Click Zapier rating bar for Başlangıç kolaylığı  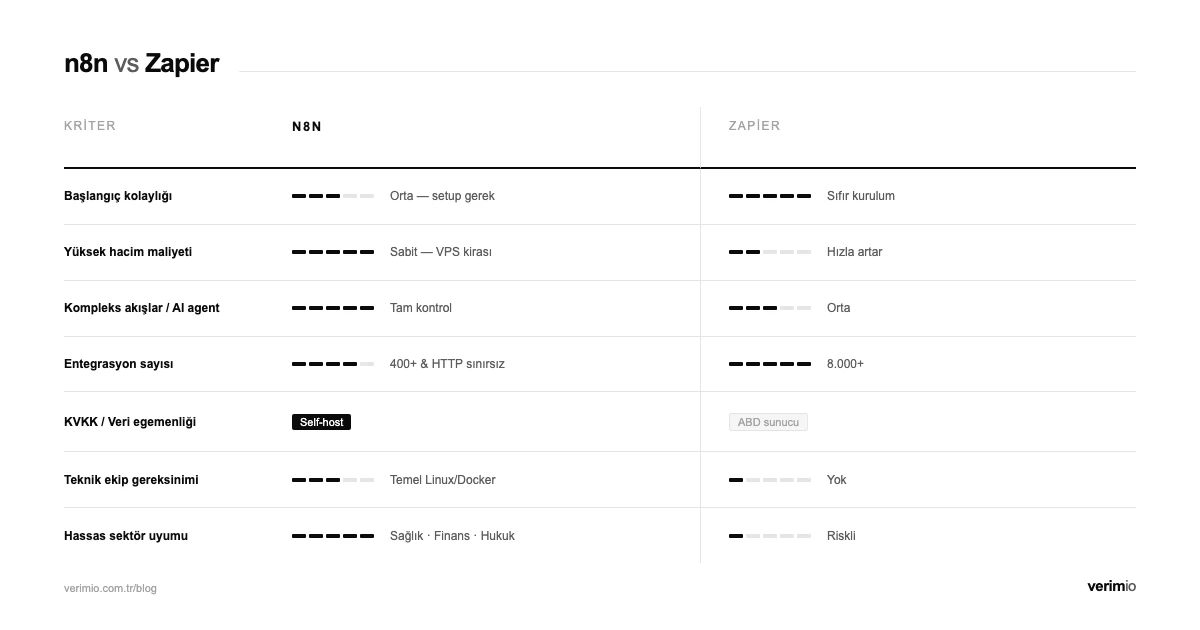[x=770, y=196]
